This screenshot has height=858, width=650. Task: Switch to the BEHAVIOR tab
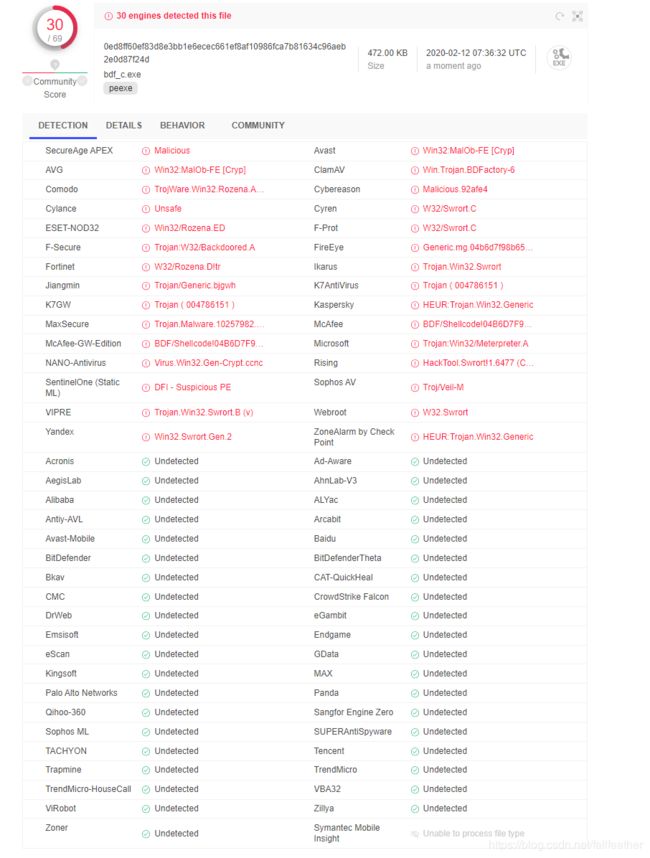coord(182,125)
